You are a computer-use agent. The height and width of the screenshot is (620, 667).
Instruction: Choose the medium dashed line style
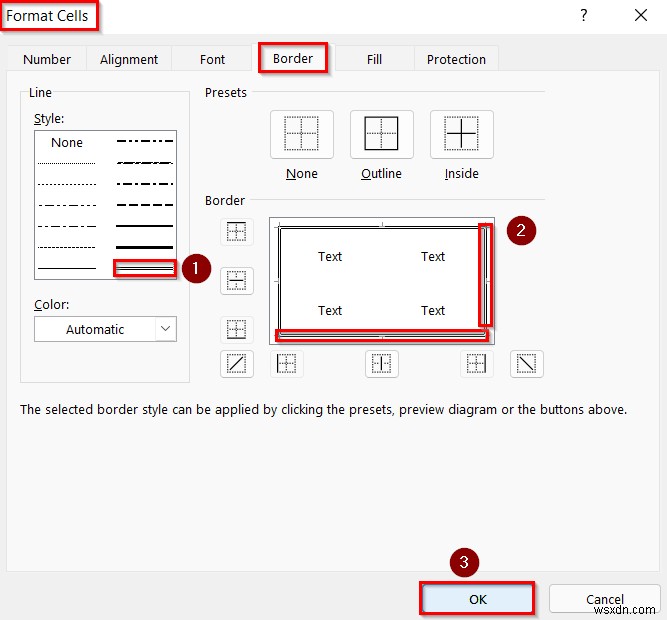(x=145, y=205)
